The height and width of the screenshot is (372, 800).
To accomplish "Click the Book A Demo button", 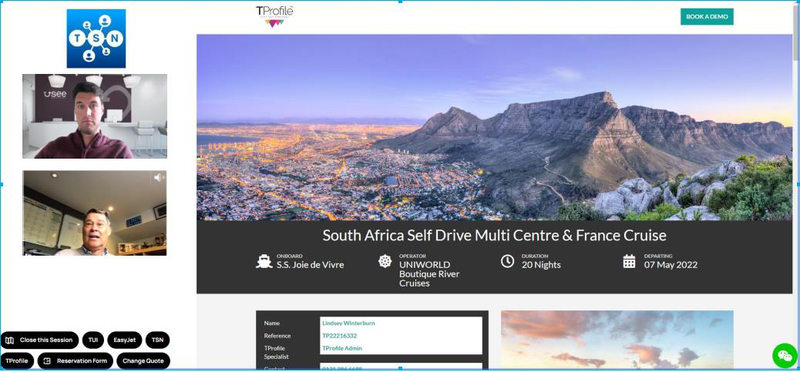I will 707,16.
